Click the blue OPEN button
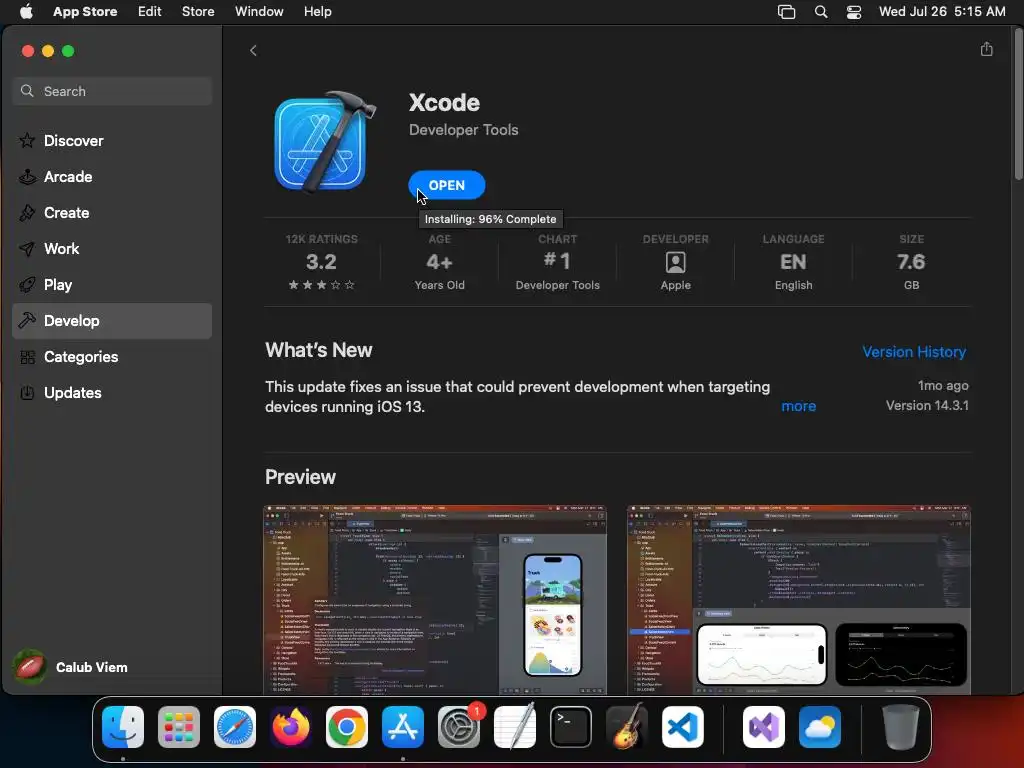The width and height of the screenshot is (1024, 768). coord(447,185)
